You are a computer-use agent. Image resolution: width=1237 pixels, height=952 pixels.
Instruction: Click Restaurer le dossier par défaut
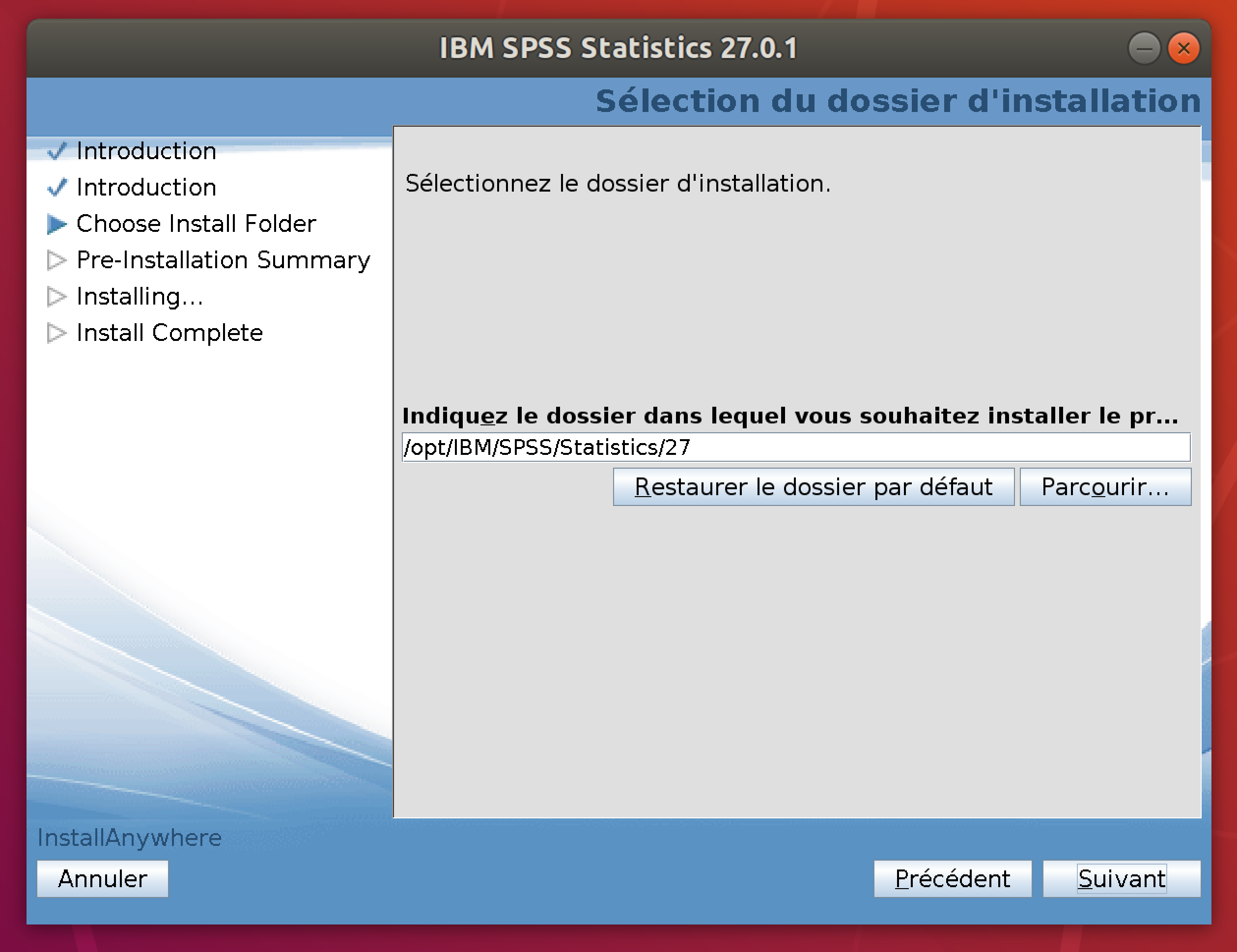813,487
